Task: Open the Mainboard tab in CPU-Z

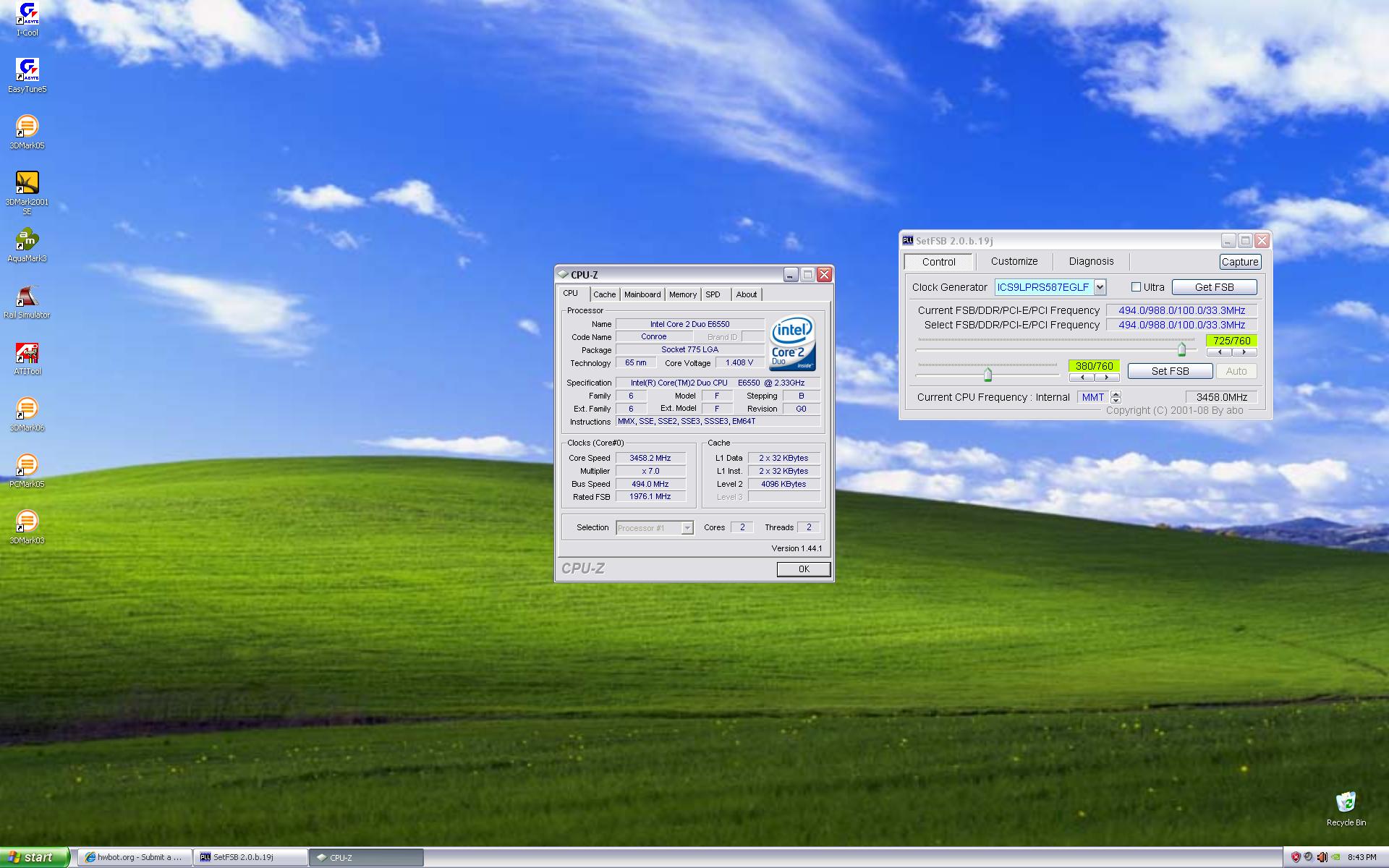Action: click(642, 294)
